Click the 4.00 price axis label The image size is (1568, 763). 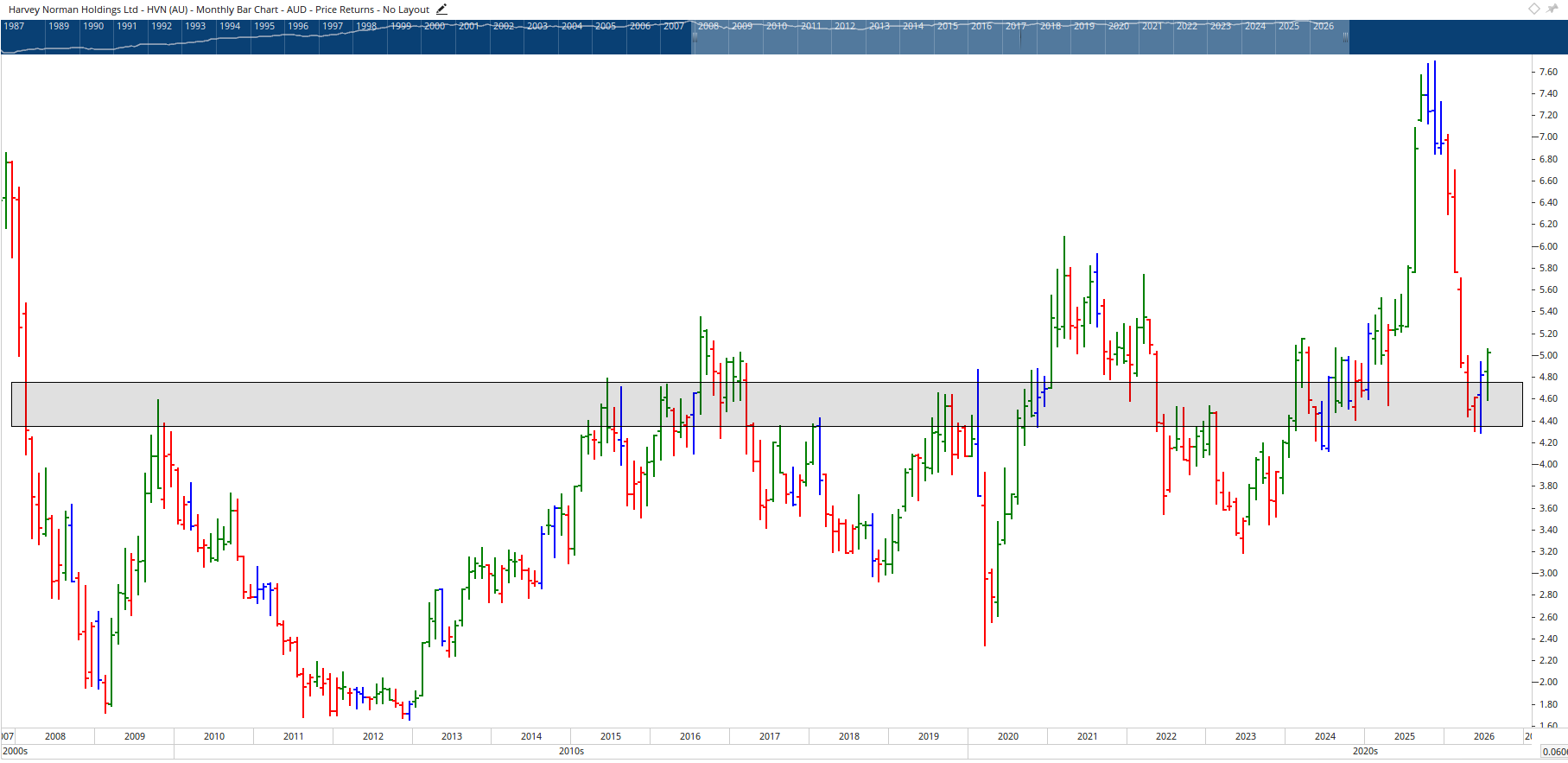1548,464
